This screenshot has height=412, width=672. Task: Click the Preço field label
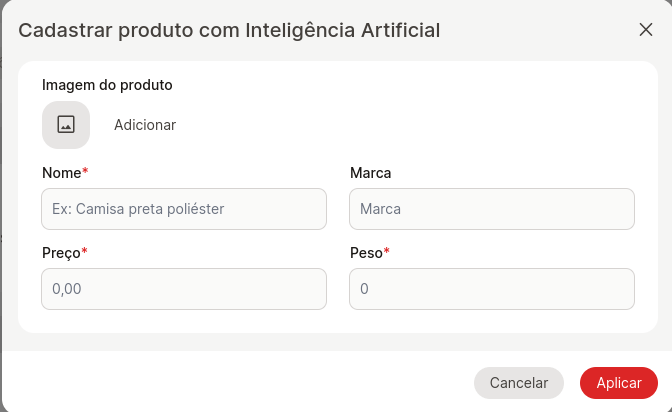pos(61,253)
